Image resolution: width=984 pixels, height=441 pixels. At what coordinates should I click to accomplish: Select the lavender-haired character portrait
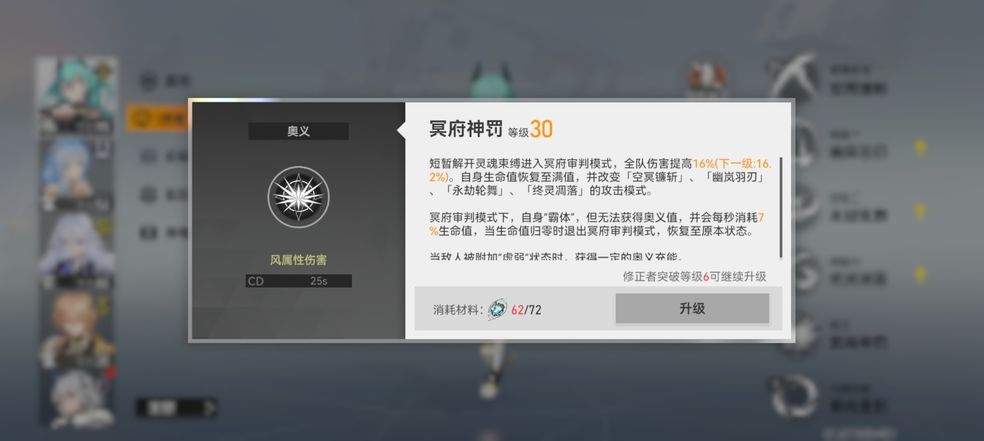[77, 252]
